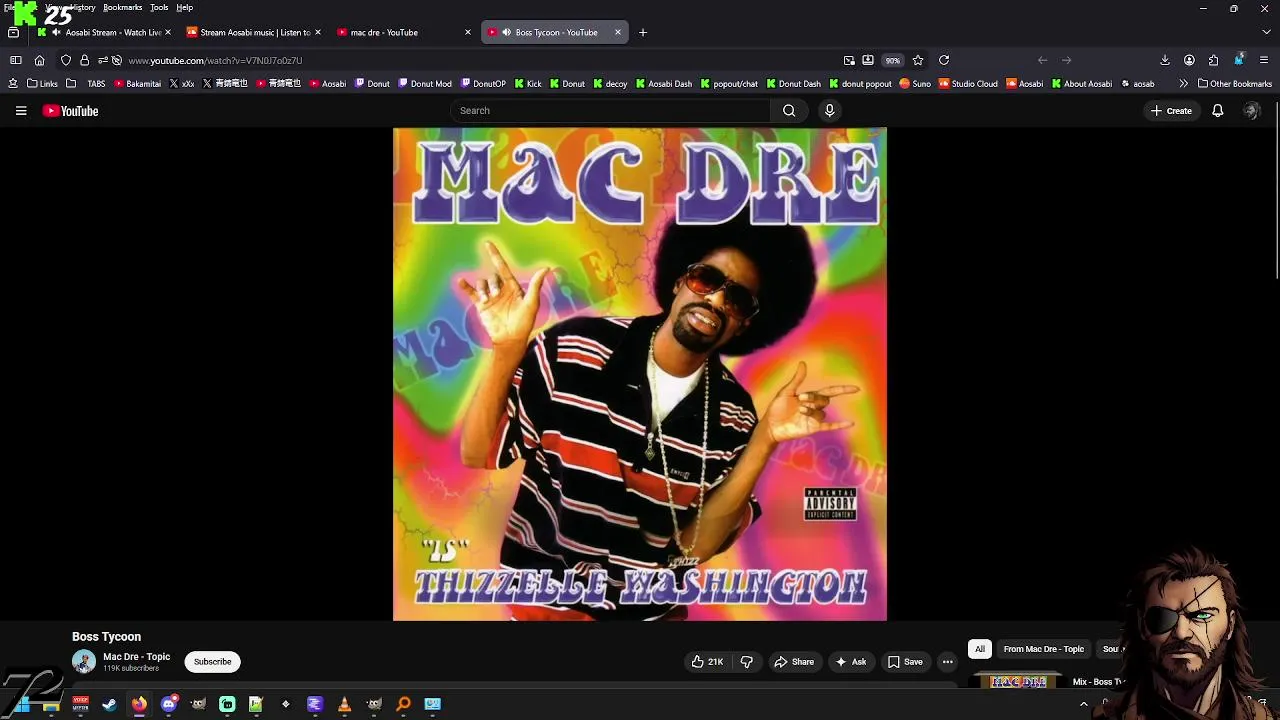
Task: Open the Bookmarks menu
Action: click(x=122, y=7)
